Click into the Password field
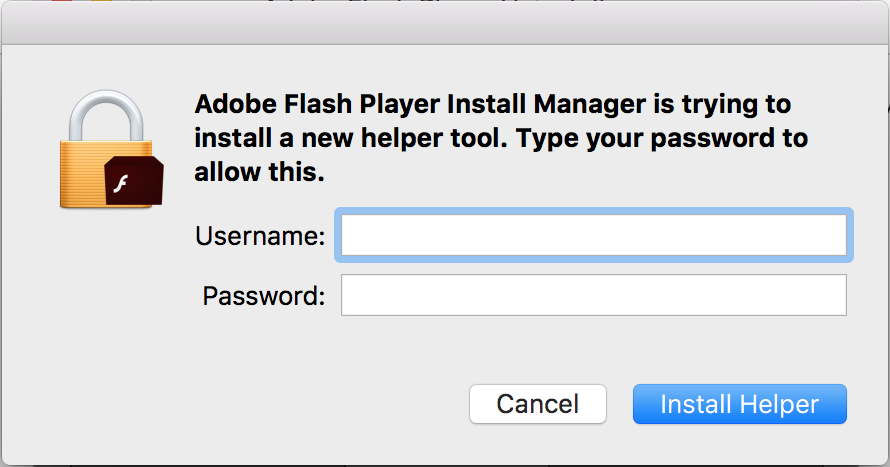 594,295
